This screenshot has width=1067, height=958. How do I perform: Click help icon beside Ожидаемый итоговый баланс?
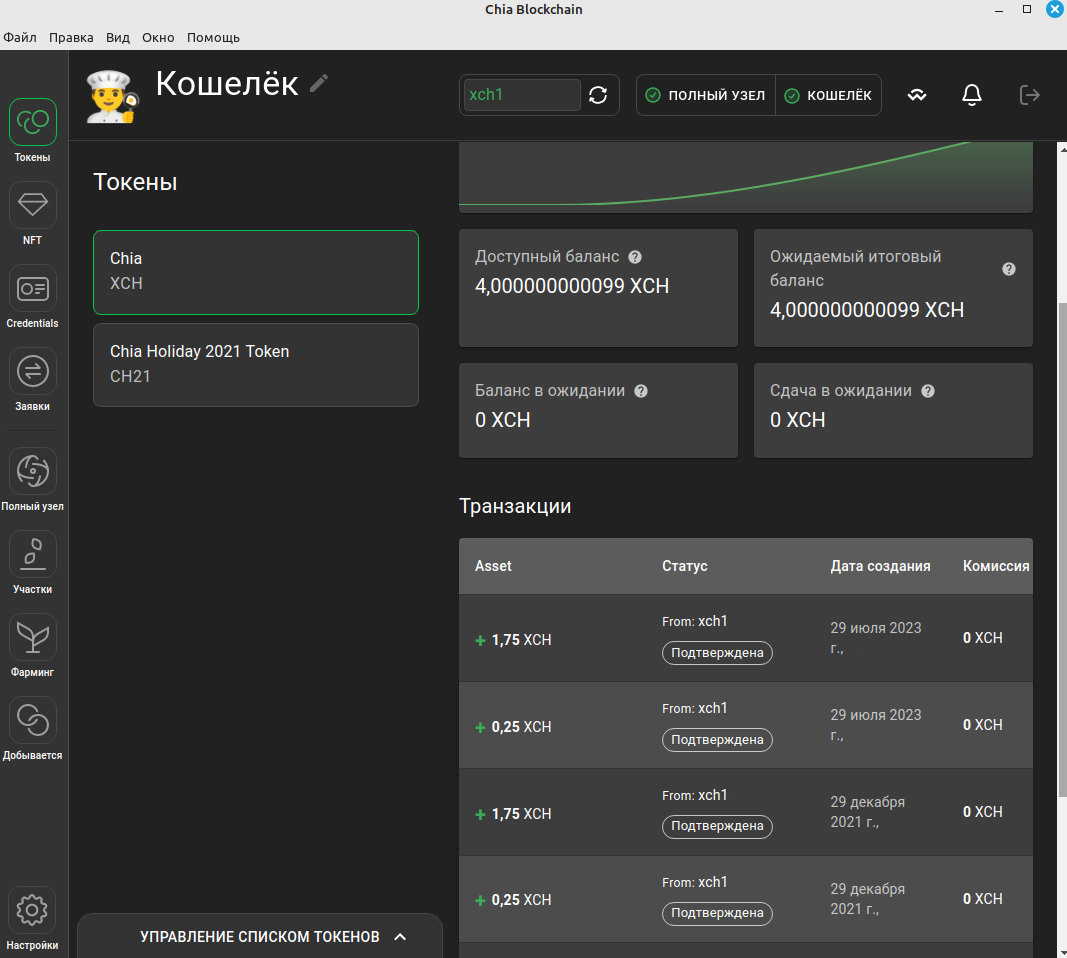(1008, 269)
